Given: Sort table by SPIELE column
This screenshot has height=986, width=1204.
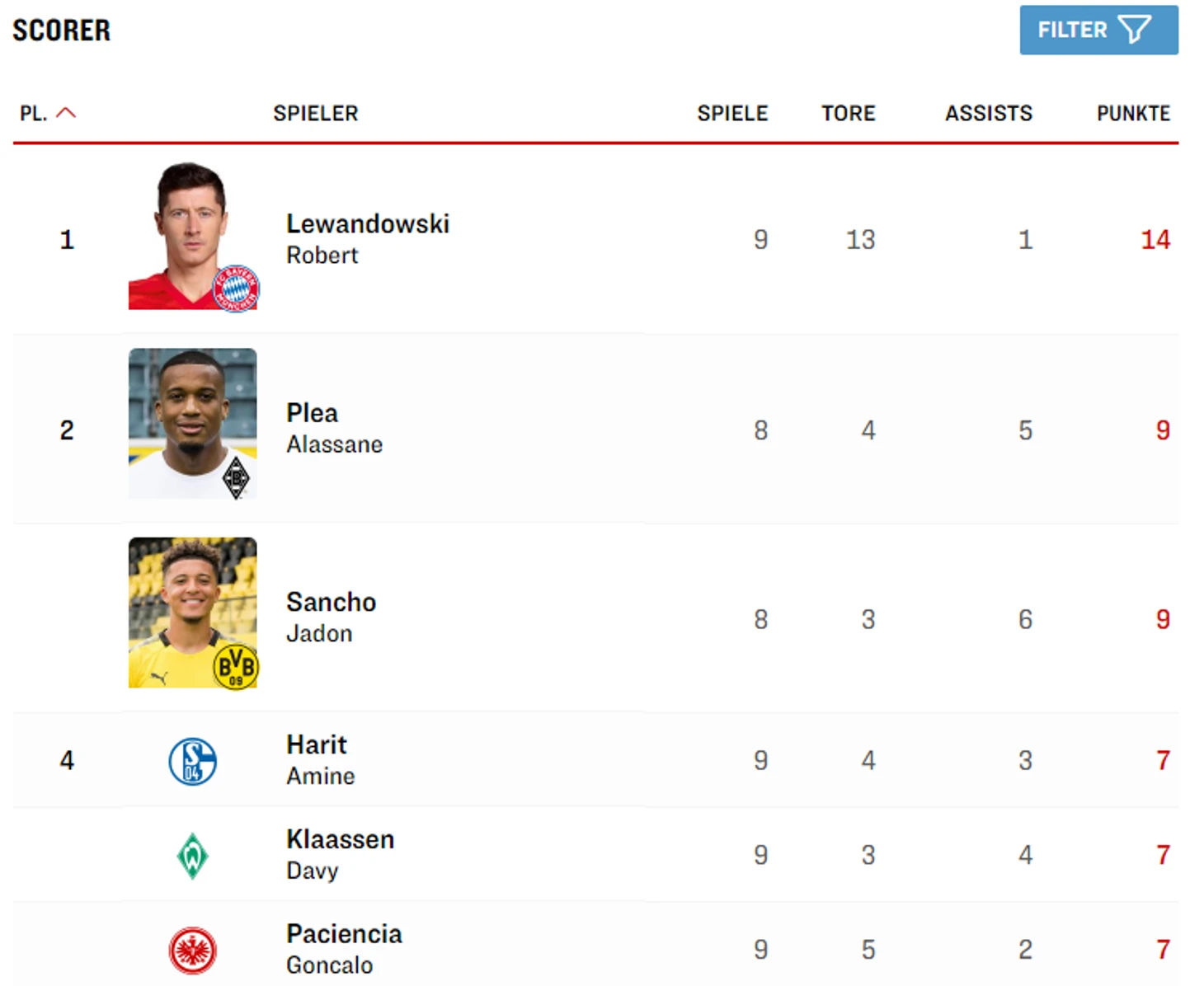Looking at the screenshot, I should tap(732, 113).
